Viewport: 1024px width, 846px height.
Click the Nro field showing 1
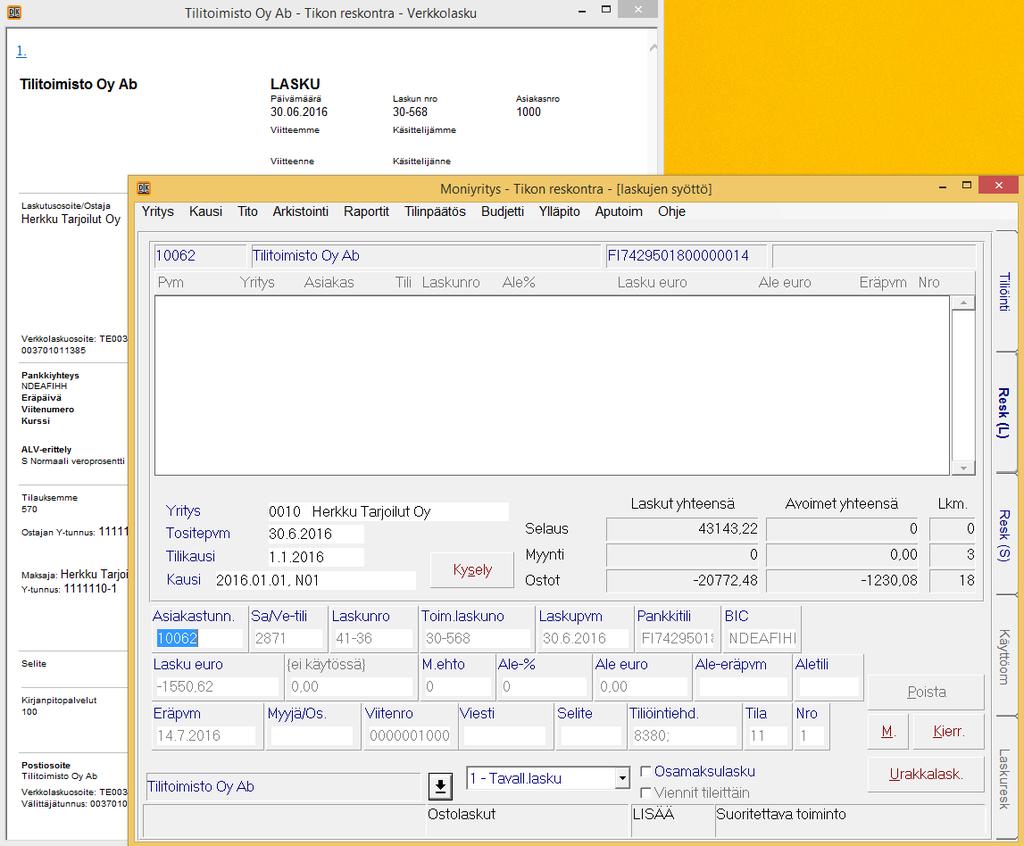[x=810, y=736]
